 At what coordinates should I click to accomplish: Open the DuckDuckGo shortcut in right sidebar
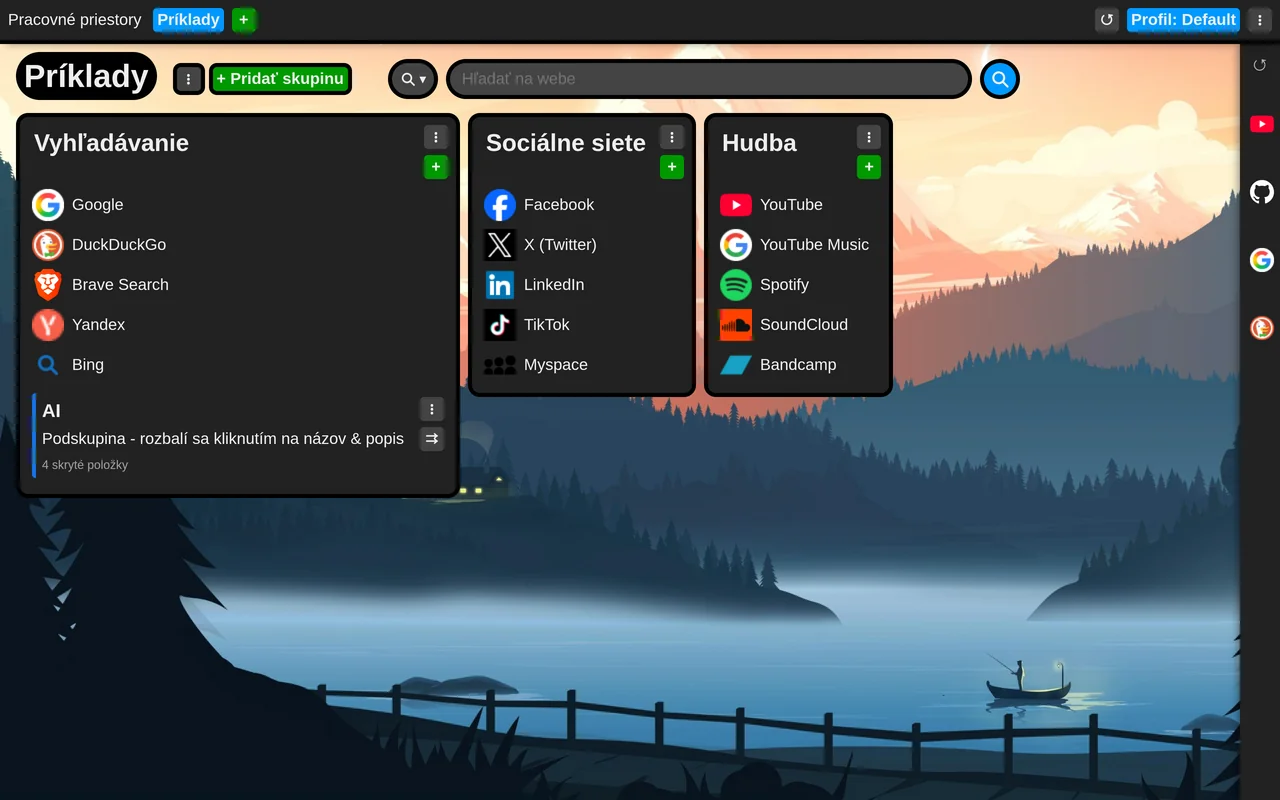pos(1262,328)
